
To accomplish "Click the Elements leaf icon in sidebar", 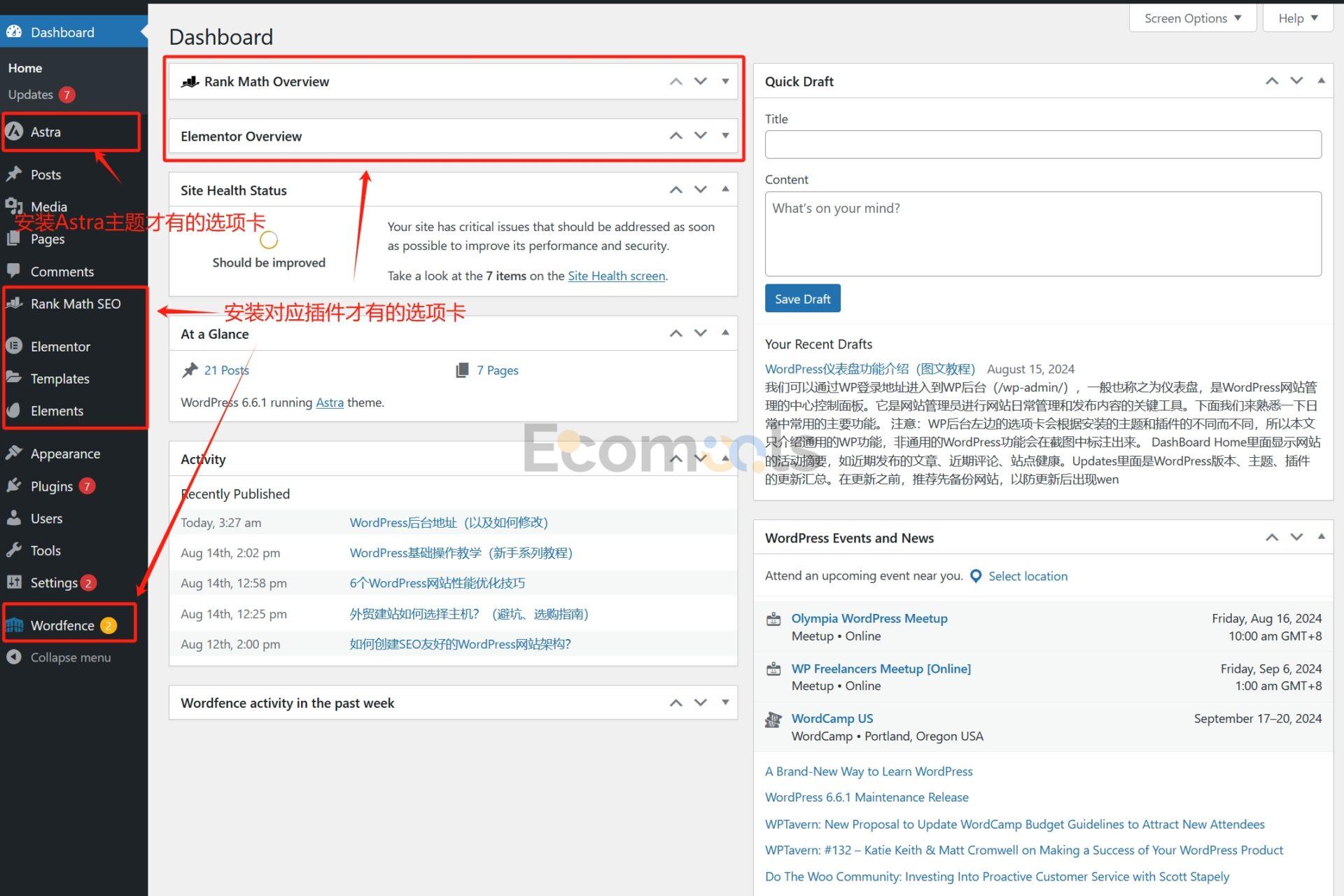I will click(x=14, y=410).
